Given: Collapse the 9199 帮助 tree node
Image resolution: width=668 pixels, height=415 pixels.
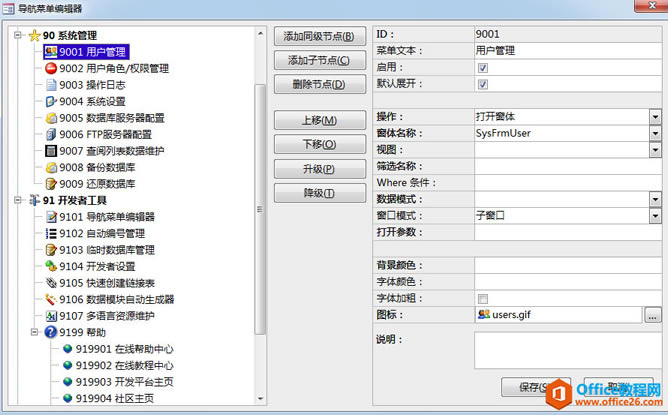Looking at the screenshot, I should (34, 332).
